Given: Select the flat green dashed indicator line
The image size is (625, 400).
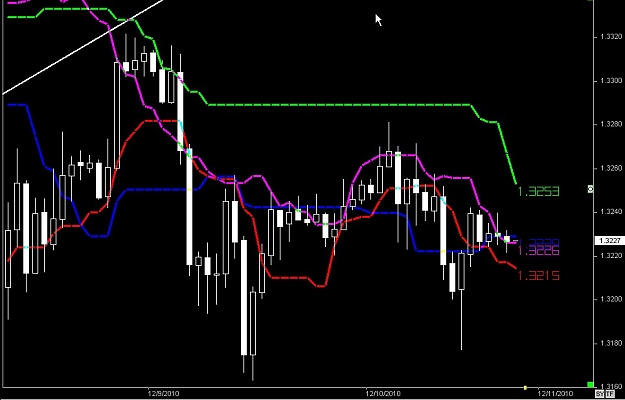Looking at the screenshot, I should tap(339, 105).
